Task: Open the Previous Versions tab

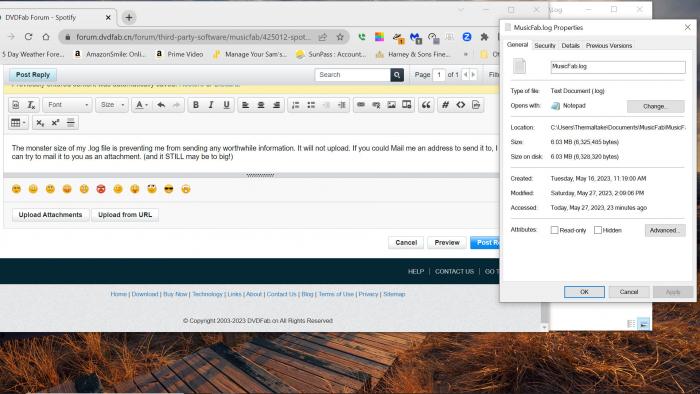Action: [609, 46]
